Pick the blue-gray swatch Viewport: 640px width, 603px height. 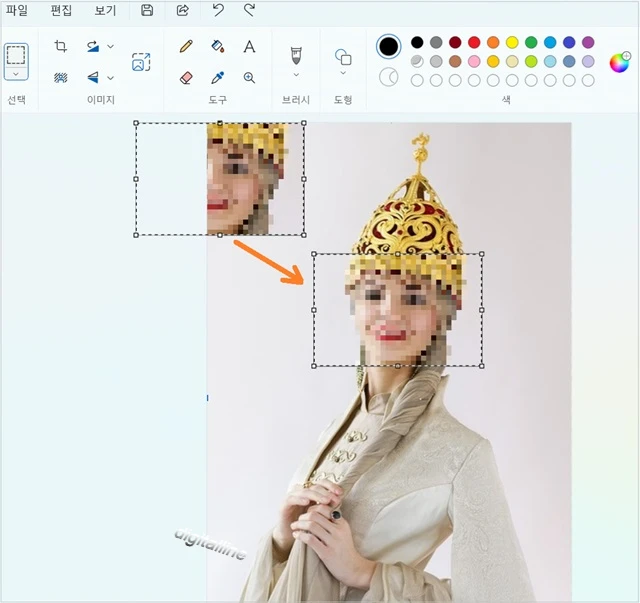[569, 61]
